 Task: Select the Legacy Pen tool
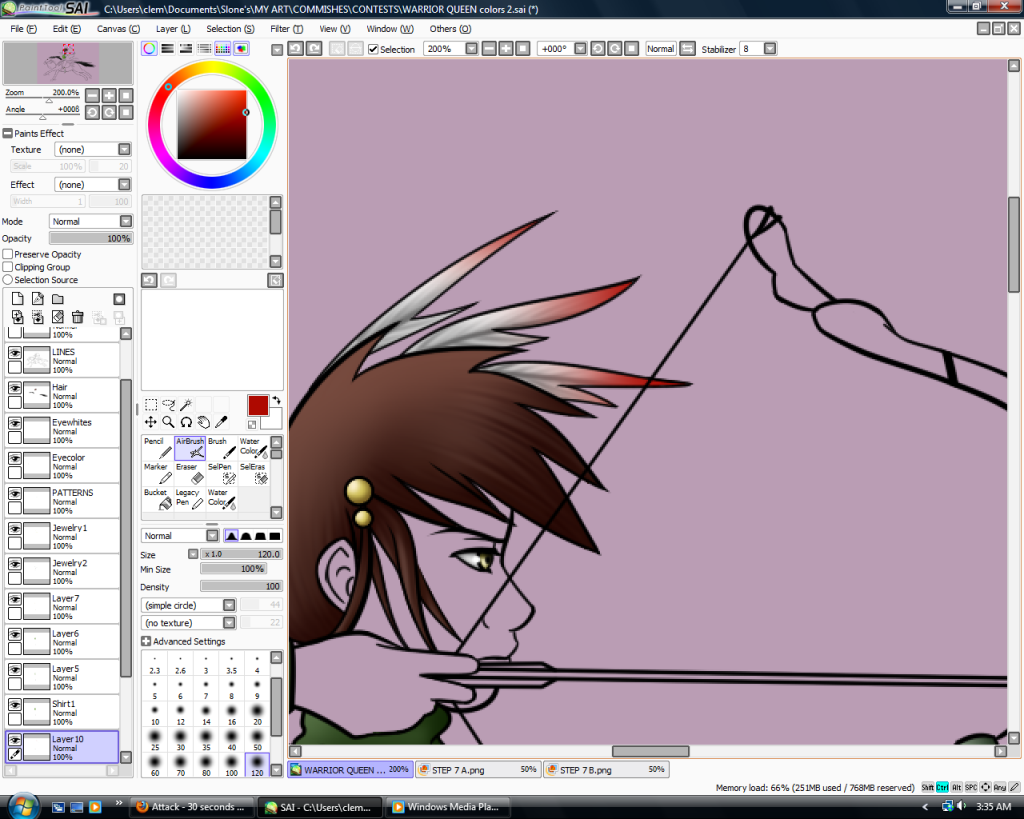189,499
